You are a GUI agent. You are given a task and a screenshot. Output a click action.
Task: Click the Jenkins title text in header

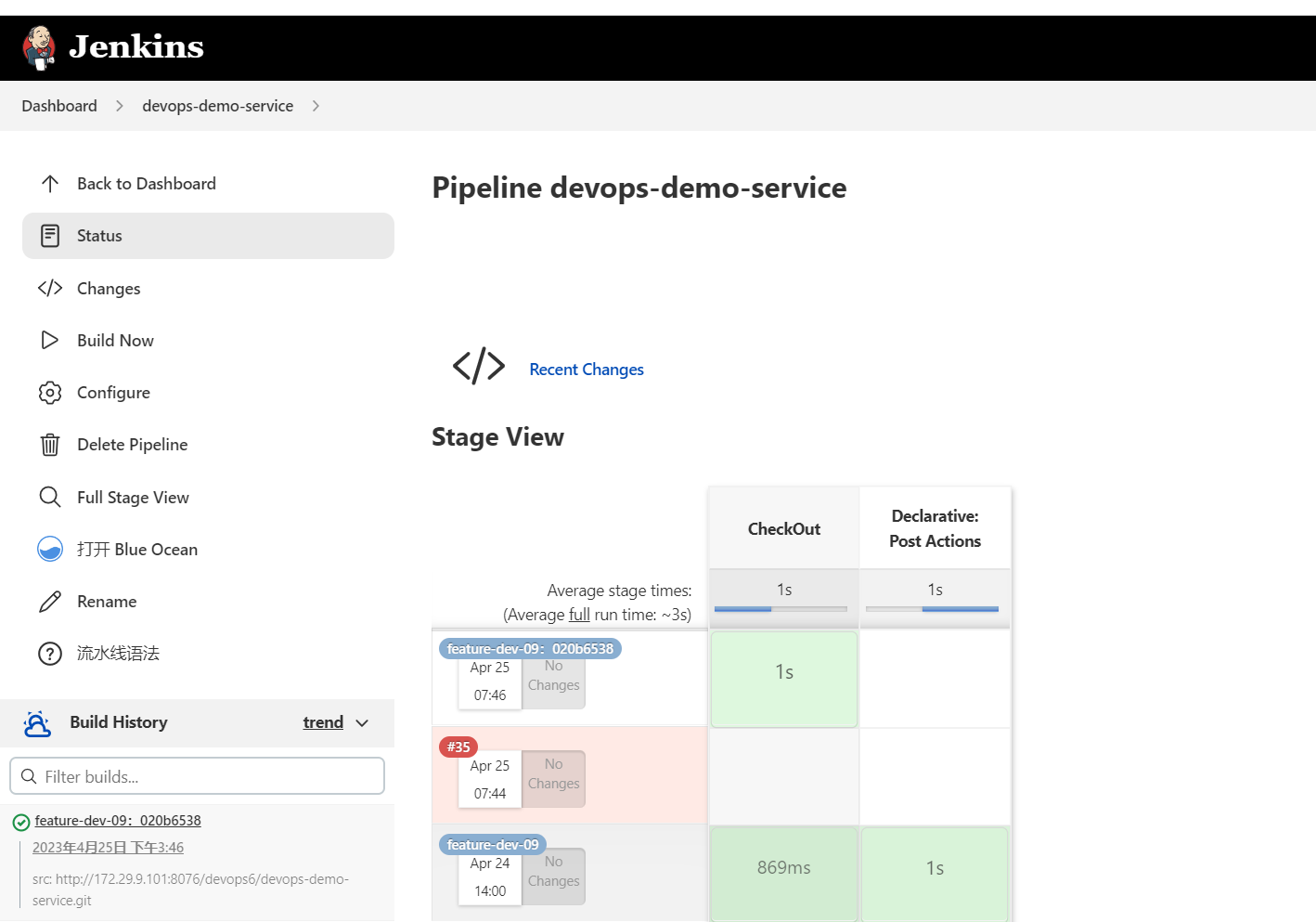pos(136,46)
